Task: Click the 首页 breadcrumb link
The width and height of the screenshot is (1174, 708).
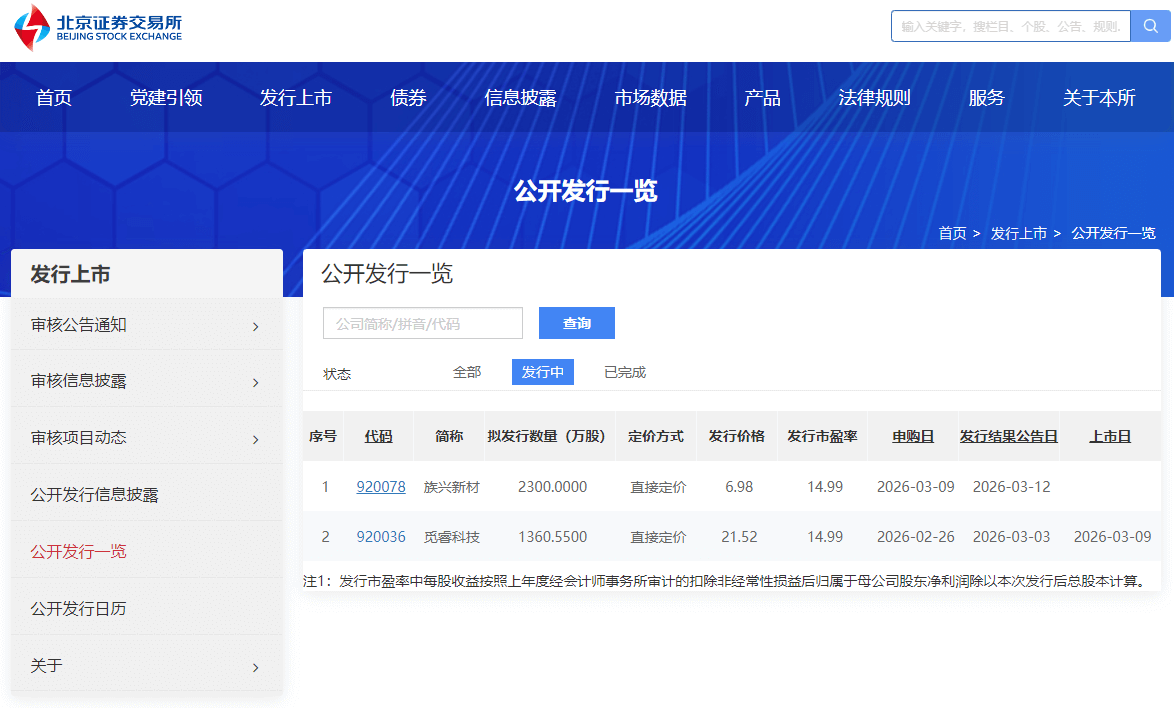Action: click(x=952, y=233)
